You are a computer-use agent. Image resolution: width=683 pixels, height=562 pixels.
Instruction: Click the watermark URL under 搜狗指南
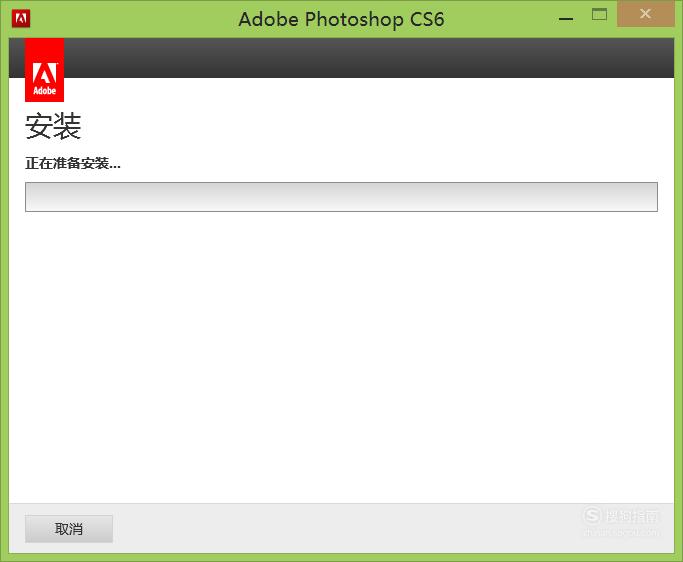[622, 532]
